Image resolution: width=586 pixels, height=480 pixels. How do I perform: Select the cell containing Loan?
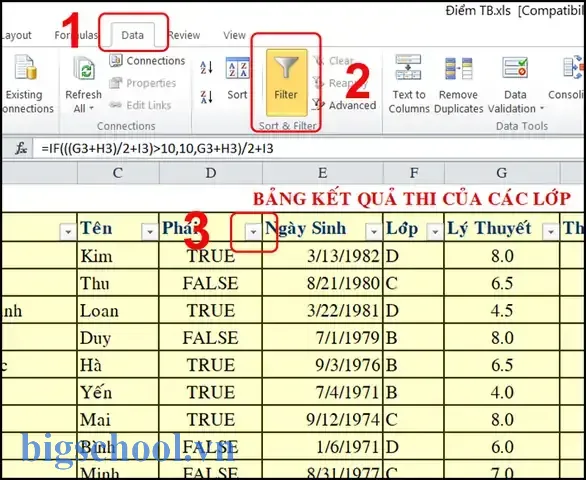[x=118, y=311]
